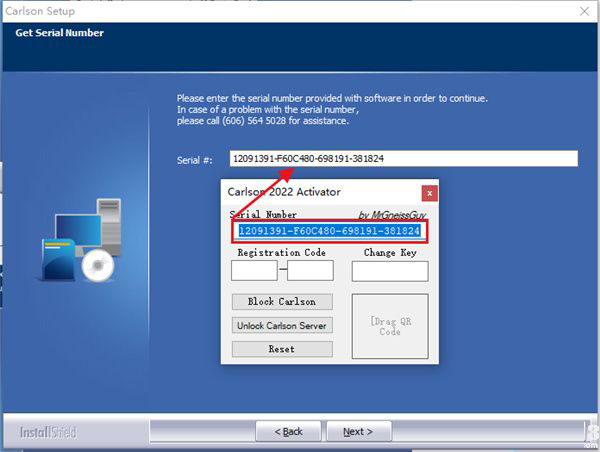Click the Reset button in Activator
This screenshot has height=452, width=600.
tap(282, 349)
